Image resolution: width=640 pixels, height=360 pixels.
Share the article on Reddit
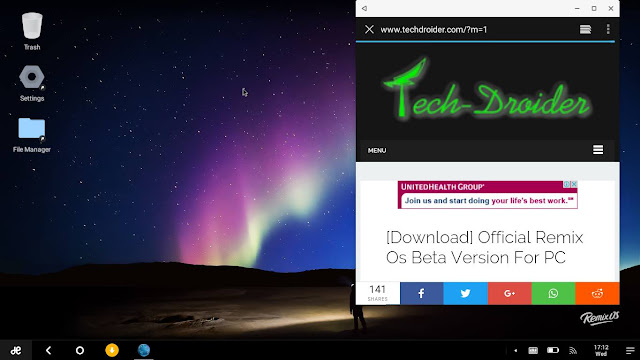(598, 293)
